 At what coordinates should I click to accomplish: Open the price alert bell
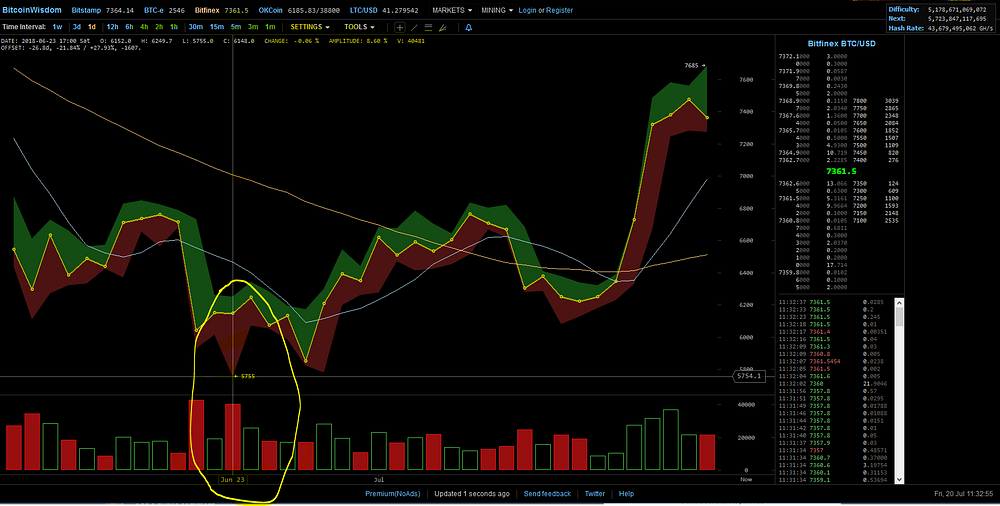[x=469, y=27]
